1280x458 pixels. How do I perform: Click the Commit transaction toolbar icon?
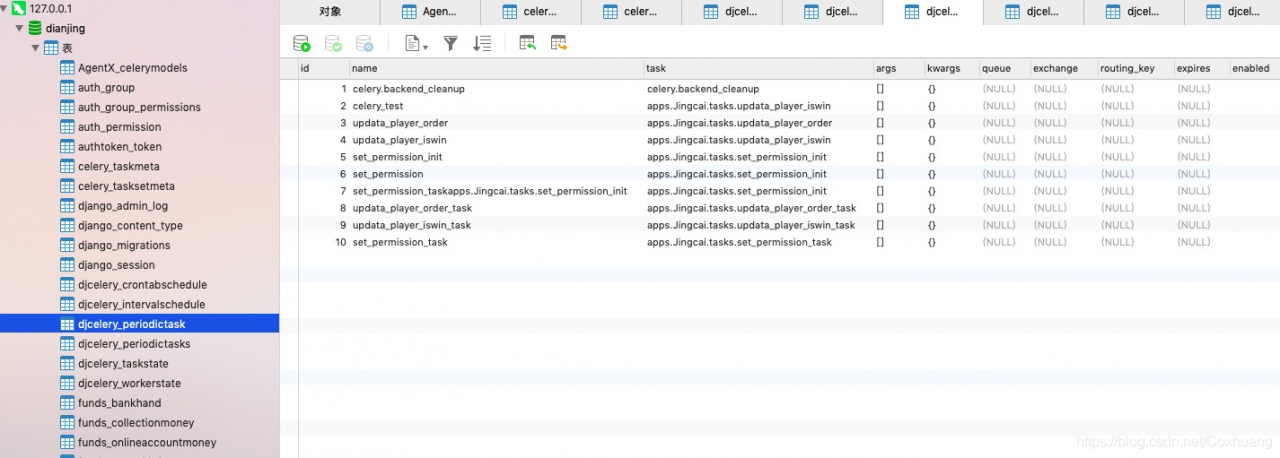(333, 43)
